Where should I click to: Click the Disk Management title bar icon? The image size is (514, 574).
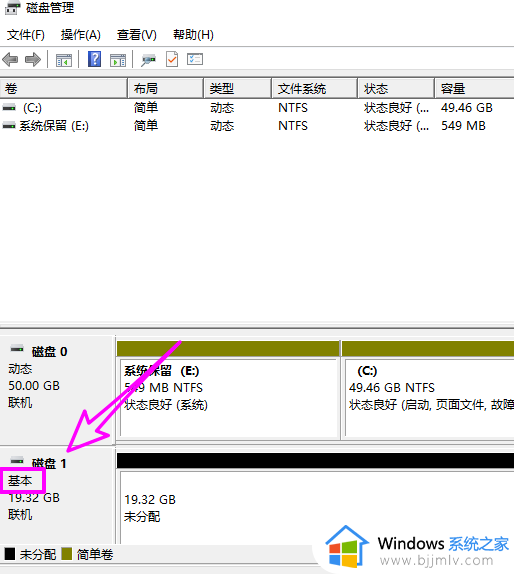pyautogui.click(x=12, y=7)
